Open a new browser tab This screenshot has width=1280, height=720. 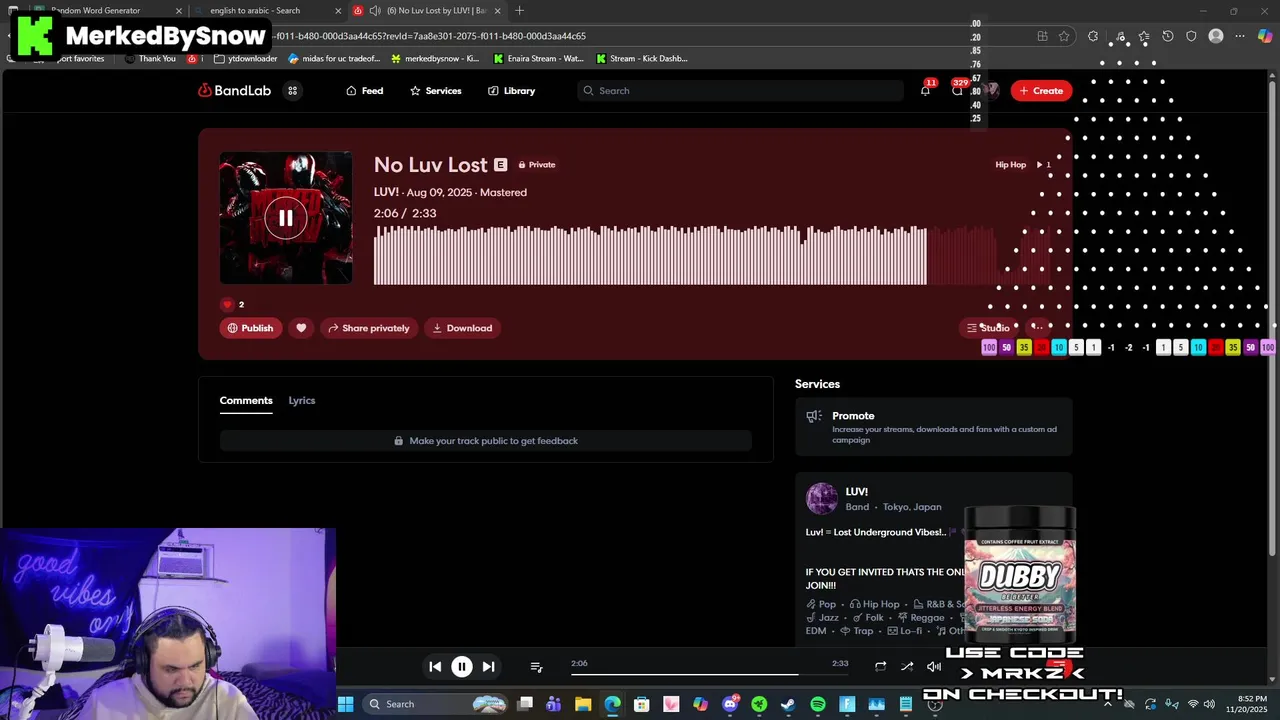coord(519,11)
